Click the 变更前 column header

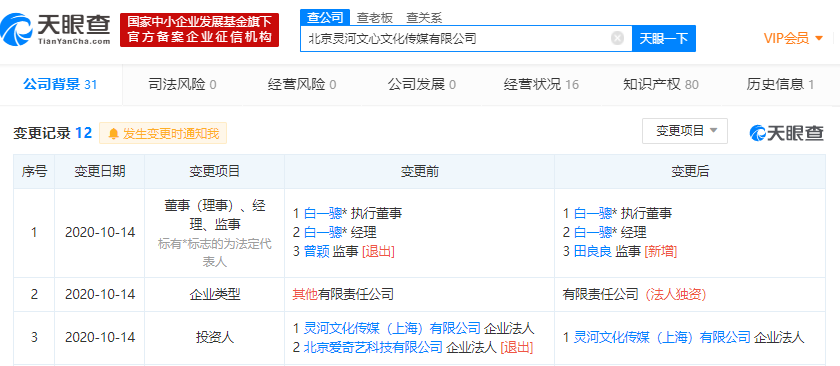click(419, 171)
